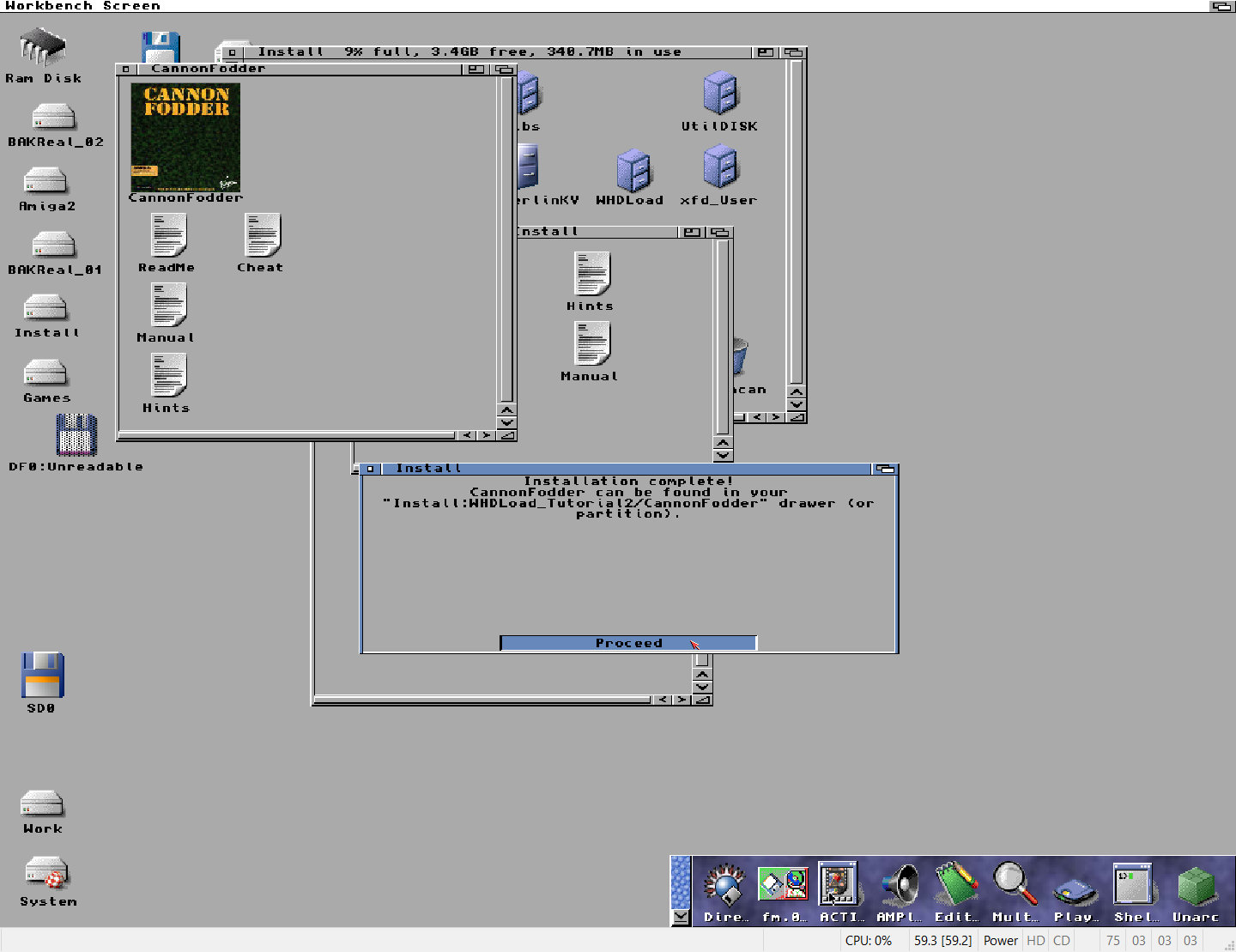Select Hints document in inner Install window
The image size is (1236, 952).
[592, 274]
